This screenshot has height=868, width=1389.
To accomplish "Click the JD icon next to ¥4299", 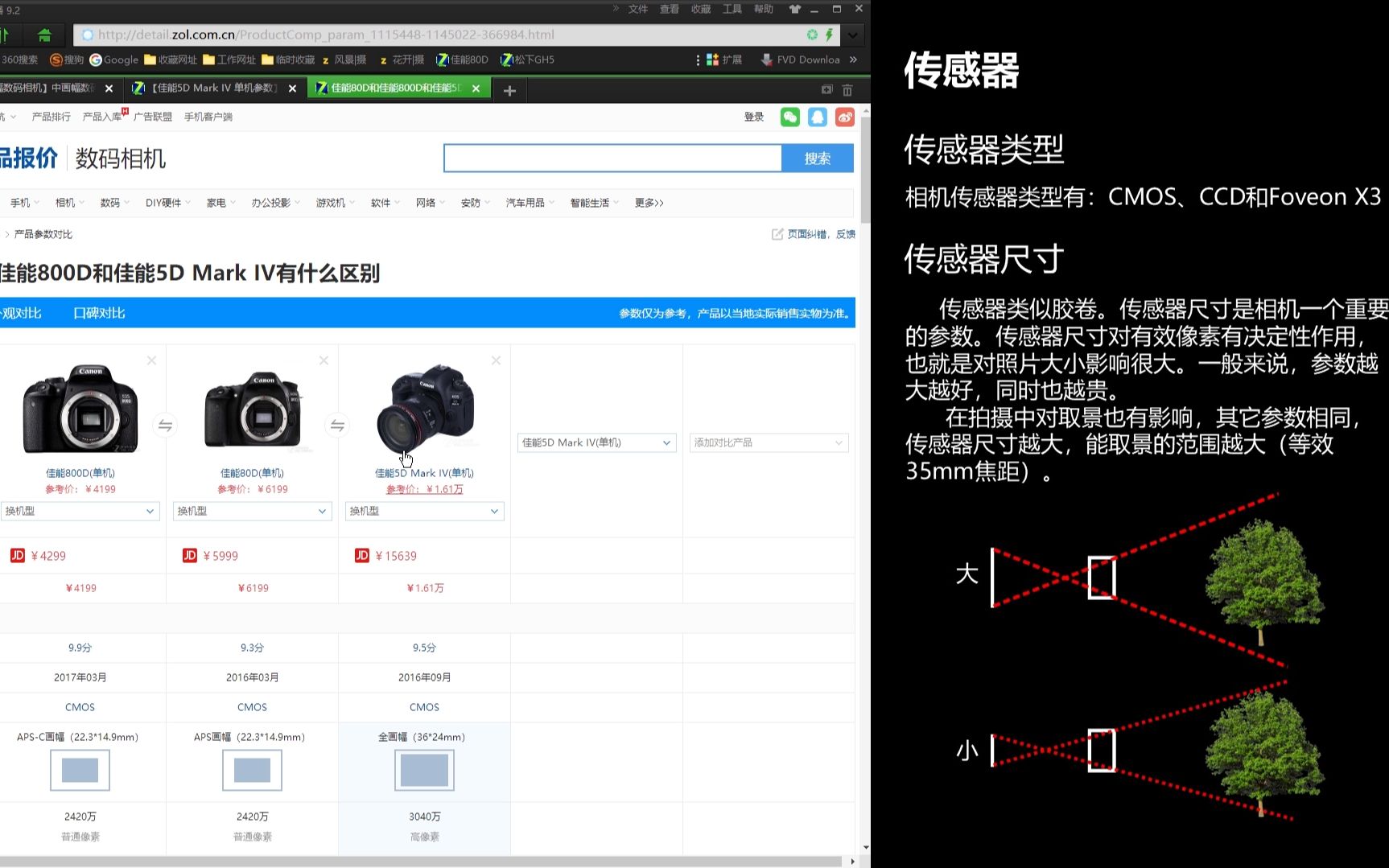I will pyautogui.click(x=18, y=555).
